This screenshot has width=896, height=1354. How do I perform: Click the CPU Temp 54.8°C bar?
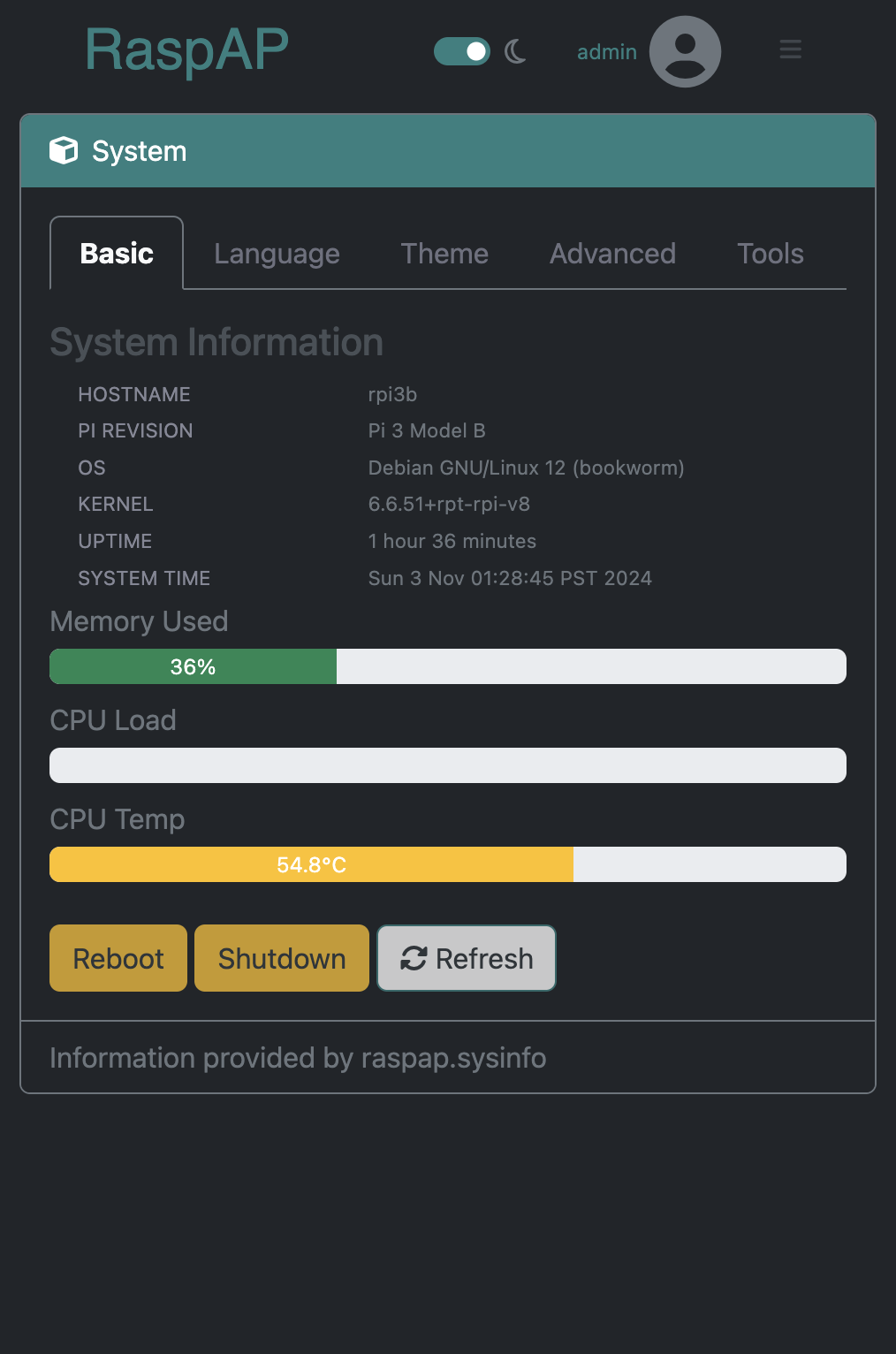(448, 864)
